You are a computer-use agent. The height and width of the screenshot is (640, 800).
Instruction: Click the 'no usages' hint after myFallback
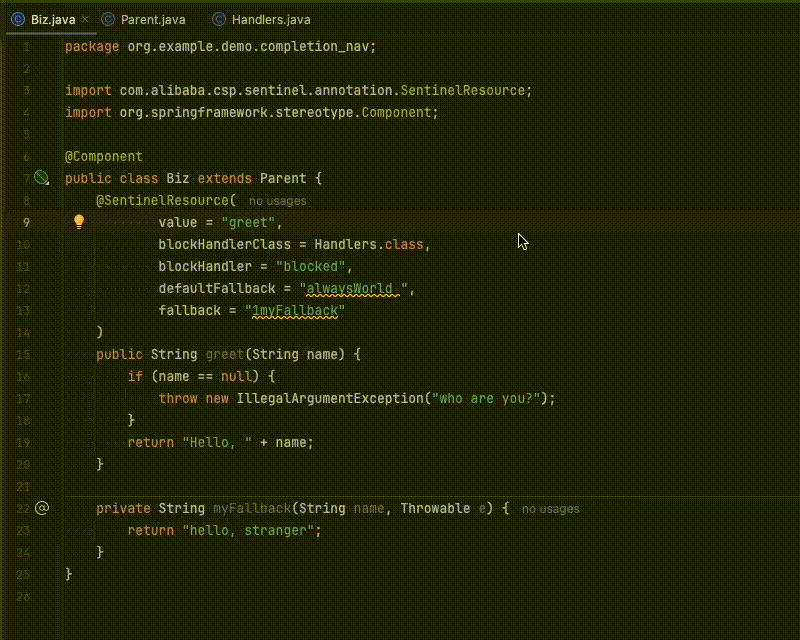551,509
